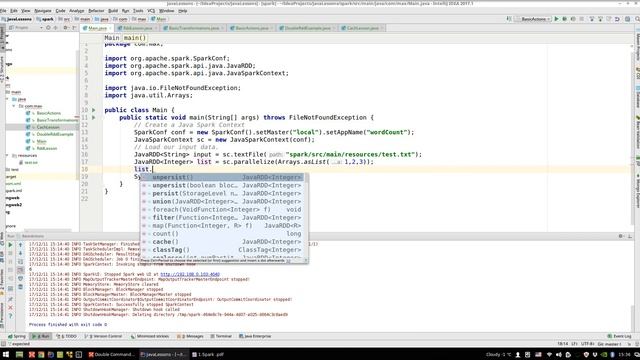
Task: Open the Spring tool window button
Action: click(17, 336)
